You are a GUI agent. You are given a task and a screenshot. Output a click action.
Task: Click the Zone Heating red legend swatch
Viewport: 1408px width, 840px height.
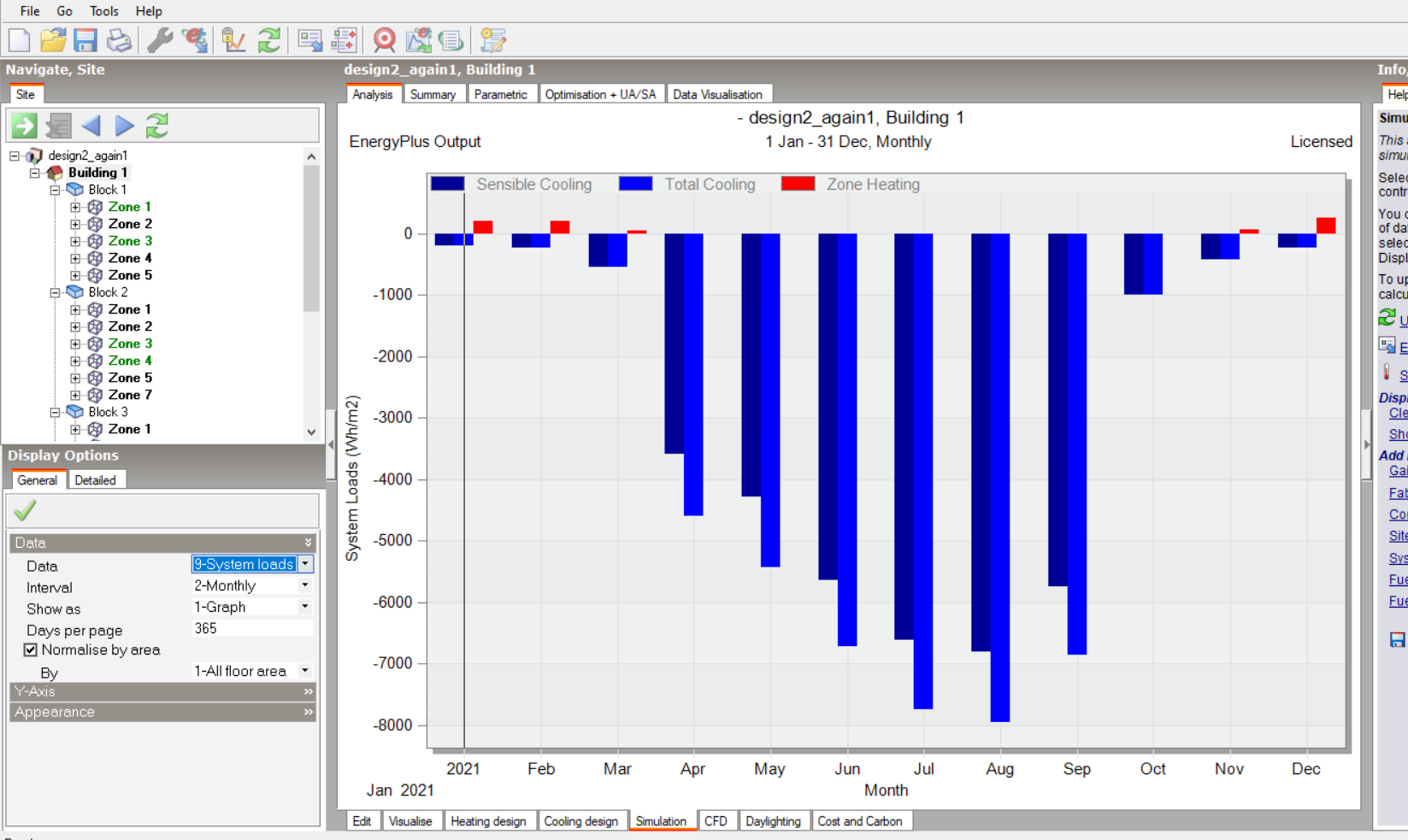pyautogui.click(x=798, y=184)
